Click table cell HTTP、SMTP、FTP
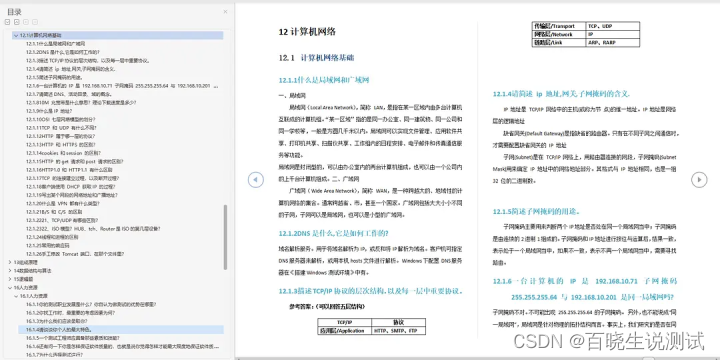Screen dimensions: 720x360 (398, 331)
